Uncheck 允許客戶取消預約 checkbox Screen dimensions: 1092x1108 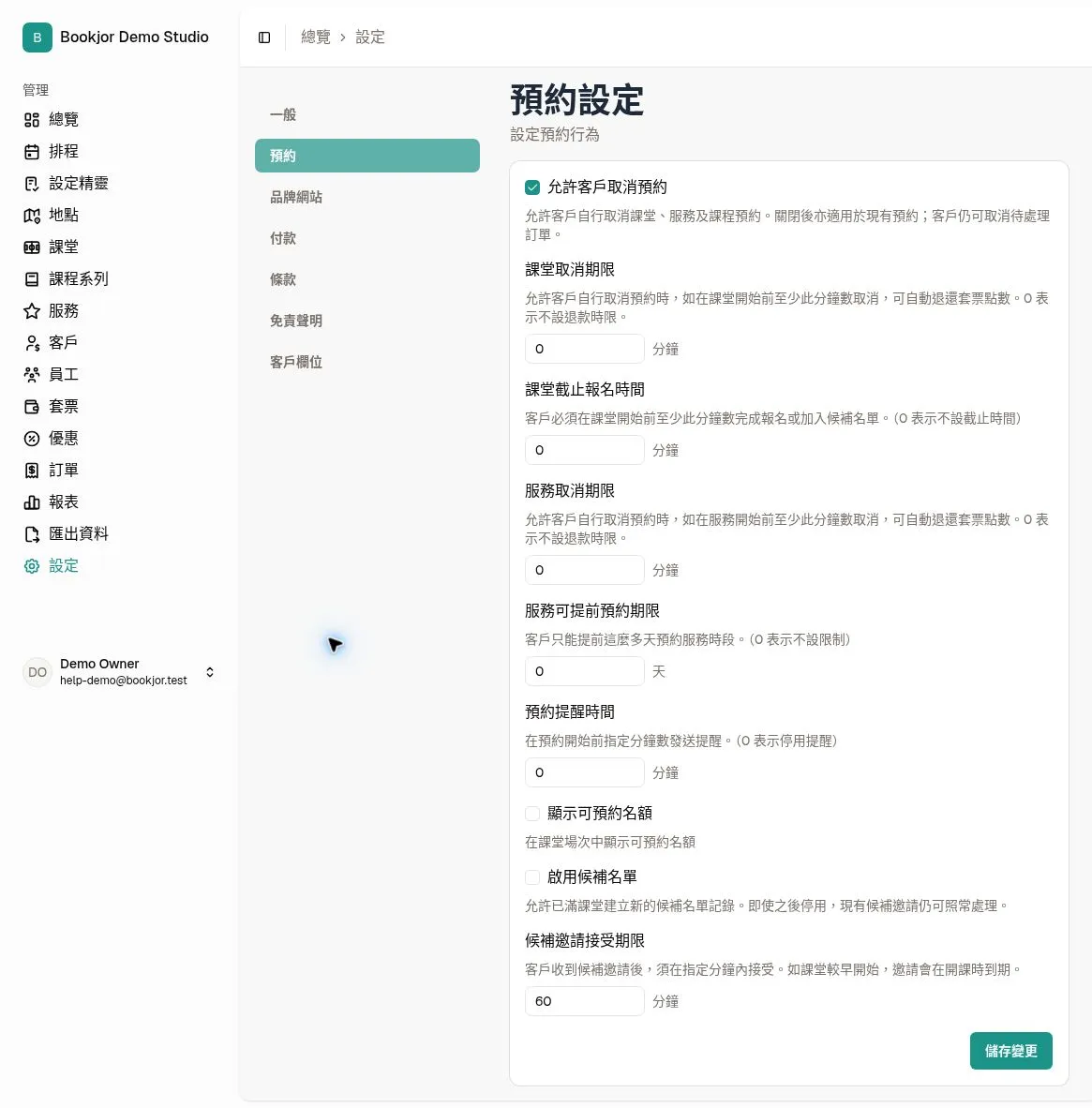pyautogui.click(x=532, y=187)
